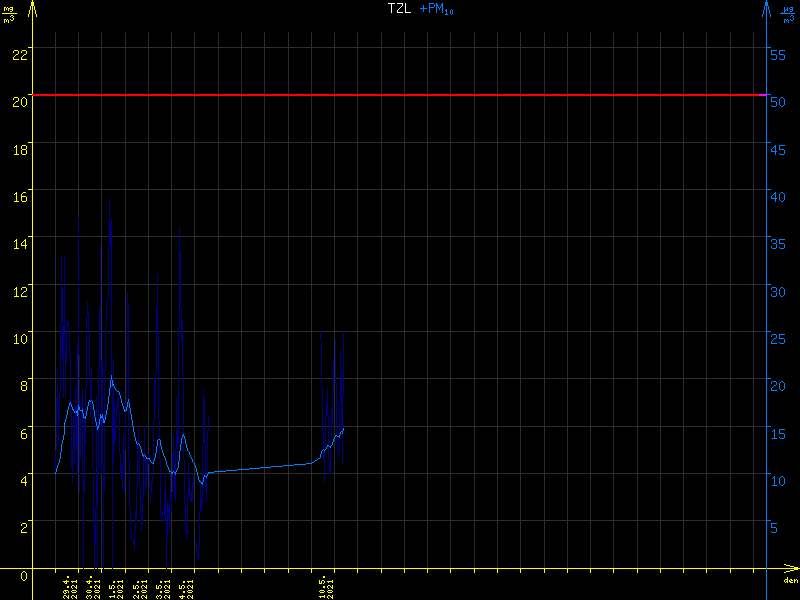Click the 'den' x-axis label

(789, 581)
